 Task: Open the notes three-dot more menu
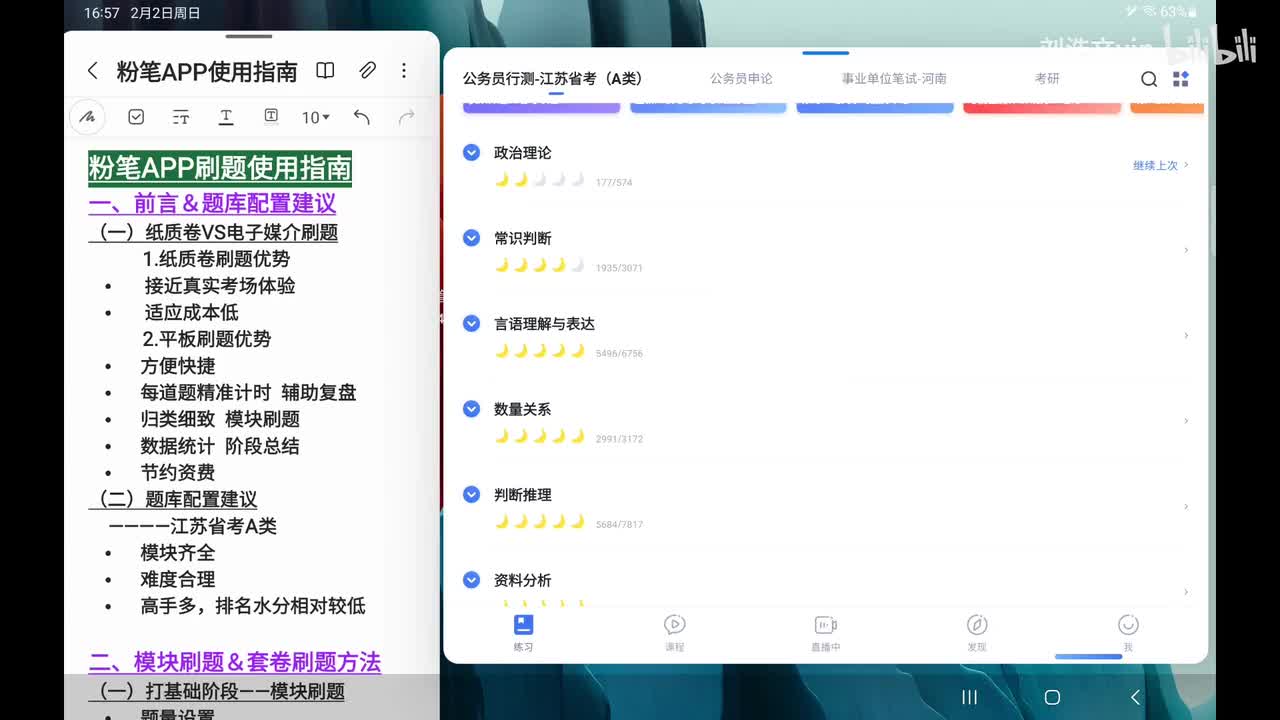coord(404,71)
